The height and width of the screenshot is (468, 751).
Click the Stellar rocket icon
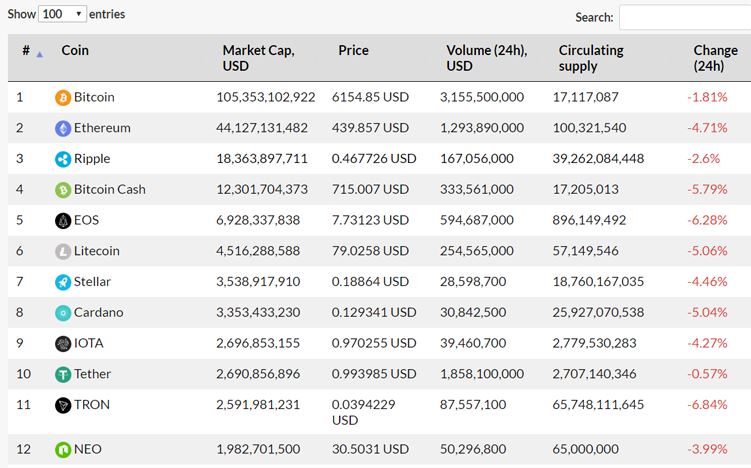63,282
